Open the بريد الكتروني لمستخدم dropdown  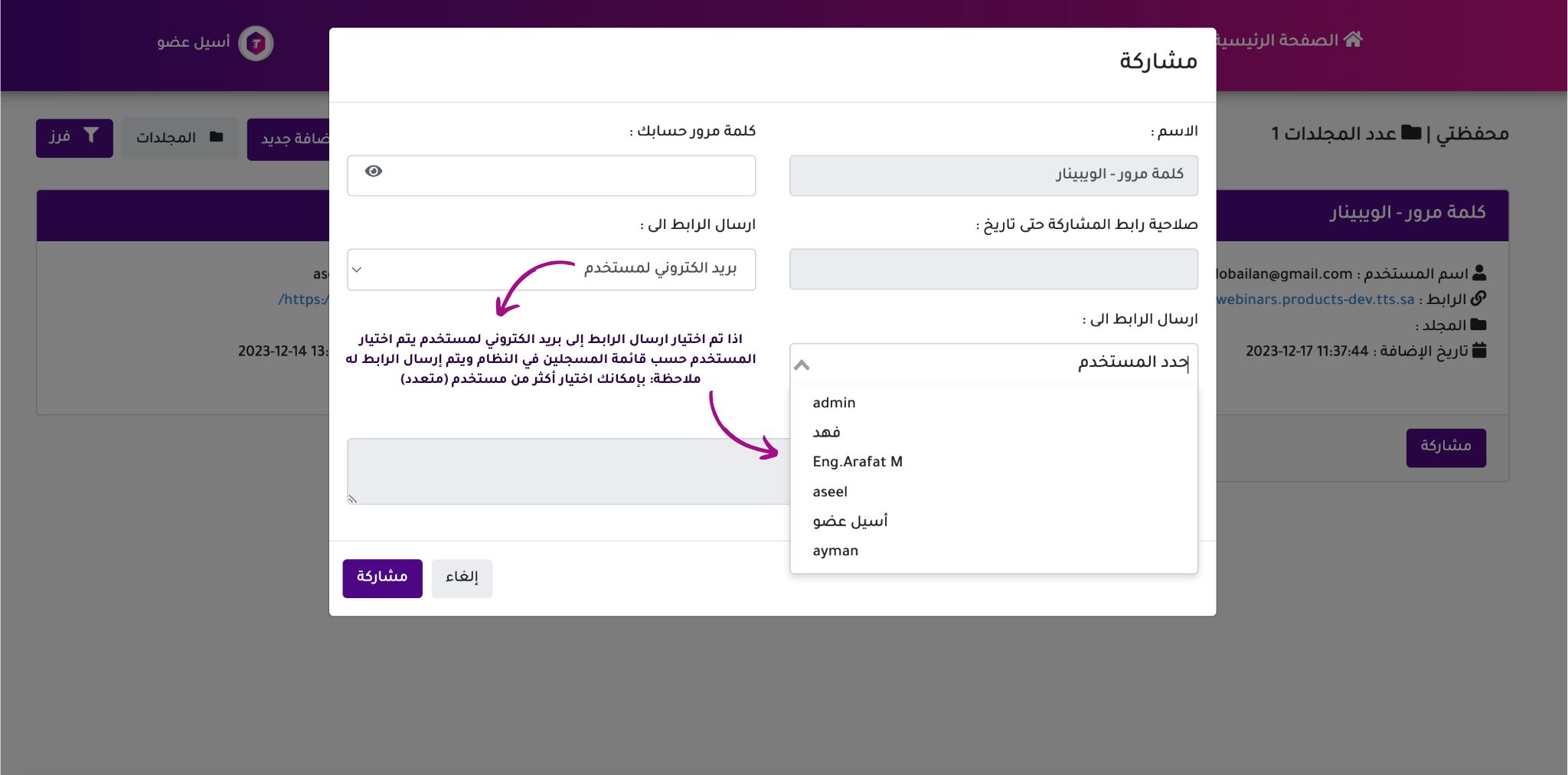(x=551, y=270)
